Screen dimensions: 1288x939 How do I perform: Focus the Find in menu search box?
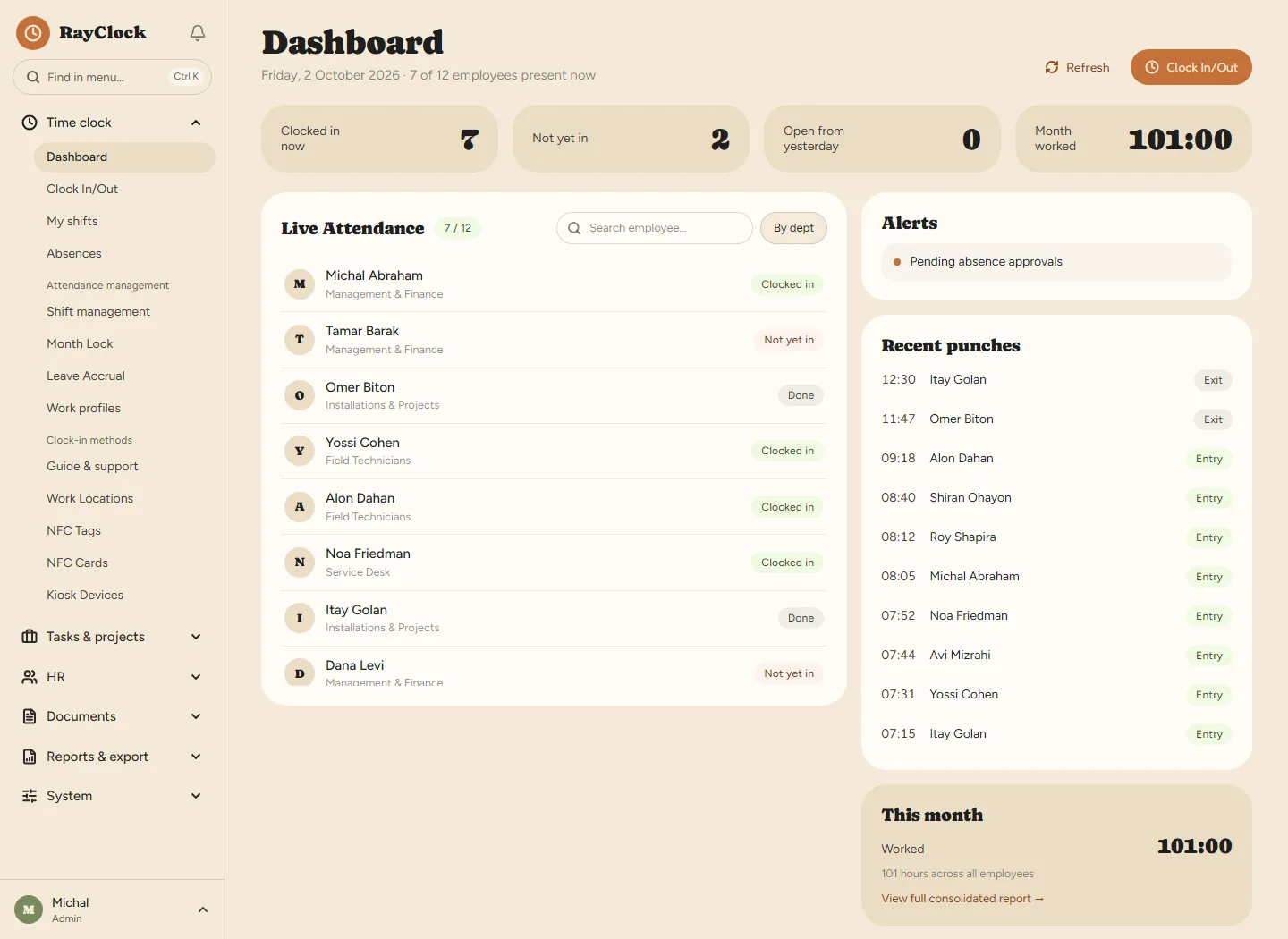(x=112, y=77)
